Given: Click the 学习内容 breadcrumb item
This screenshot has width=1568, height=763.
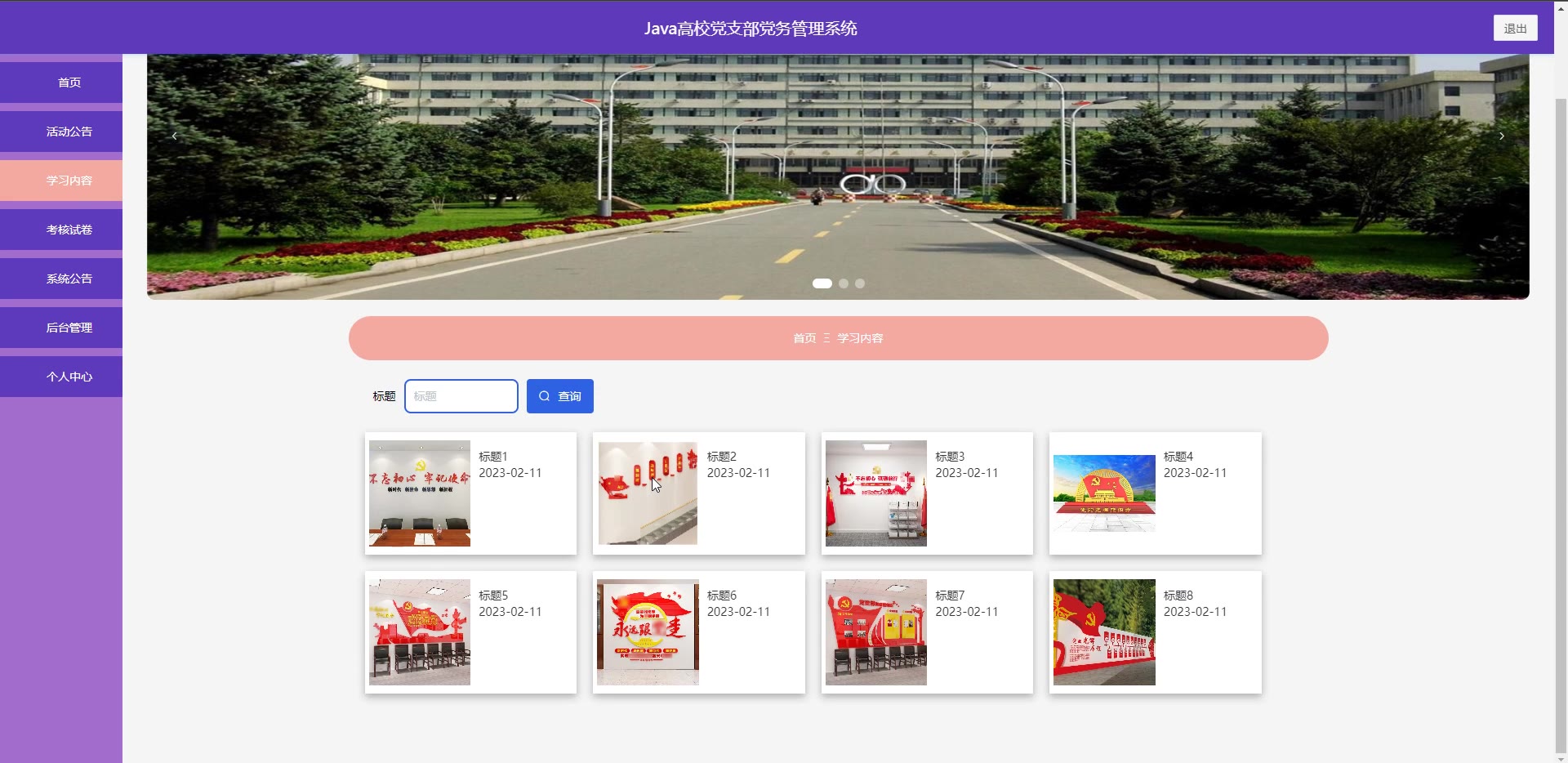Looking at the screenshot, I should pos(860,338).
